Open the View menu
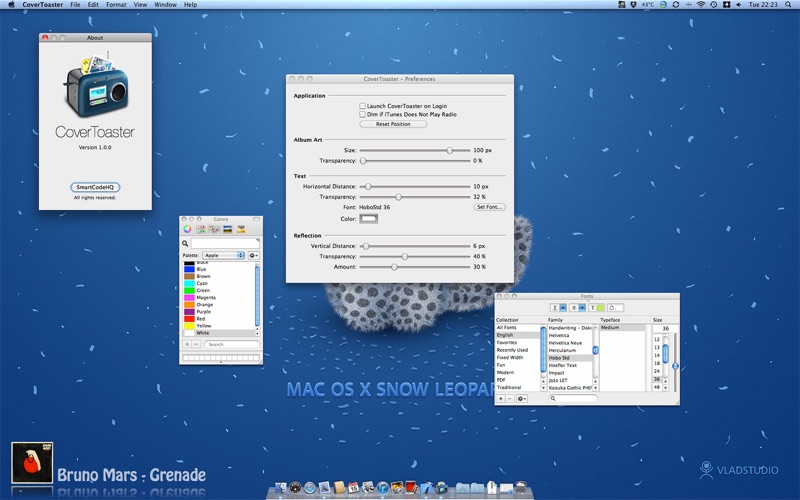 [140, 5]
